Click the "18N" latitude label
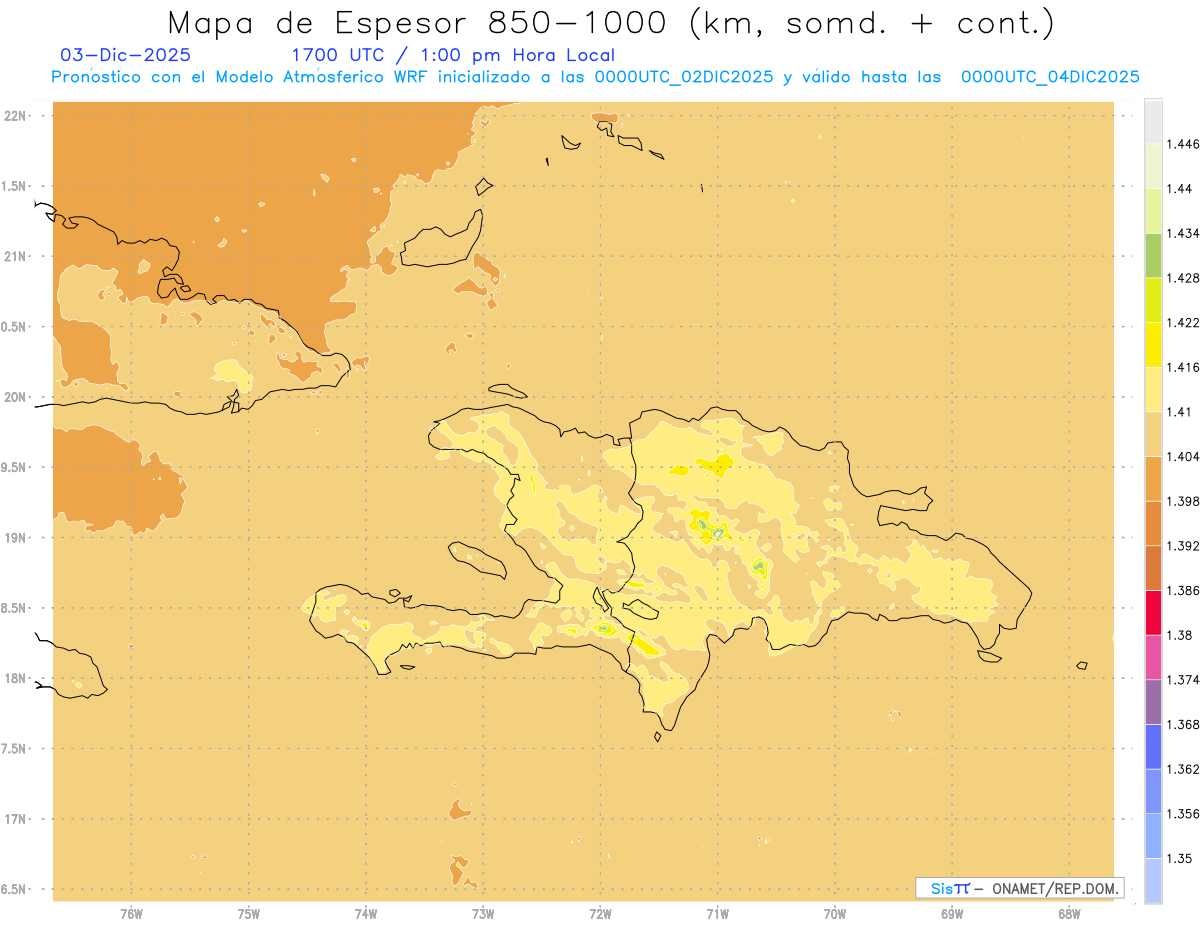The width and height of the screenshot is (1200, 927). [x=17, y=679]
